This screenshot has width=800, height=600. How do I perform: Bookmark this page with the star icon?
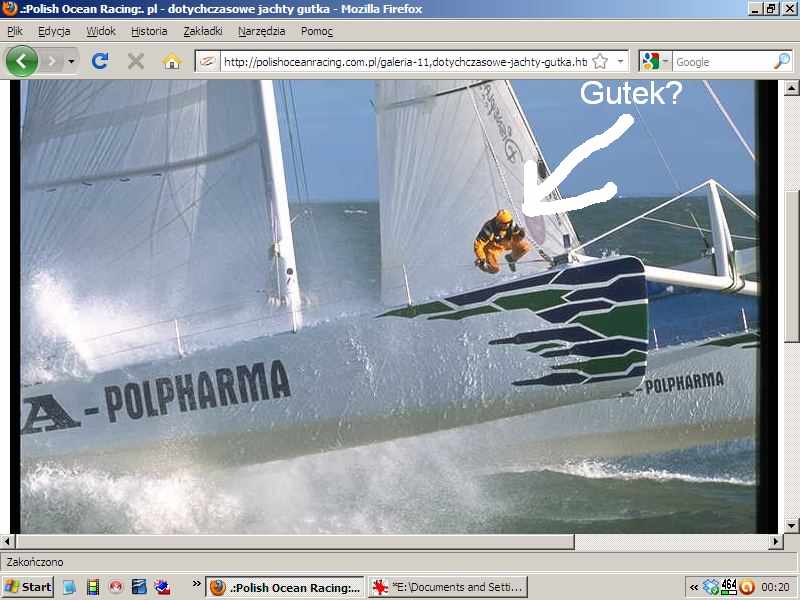(x=601, y=62)
